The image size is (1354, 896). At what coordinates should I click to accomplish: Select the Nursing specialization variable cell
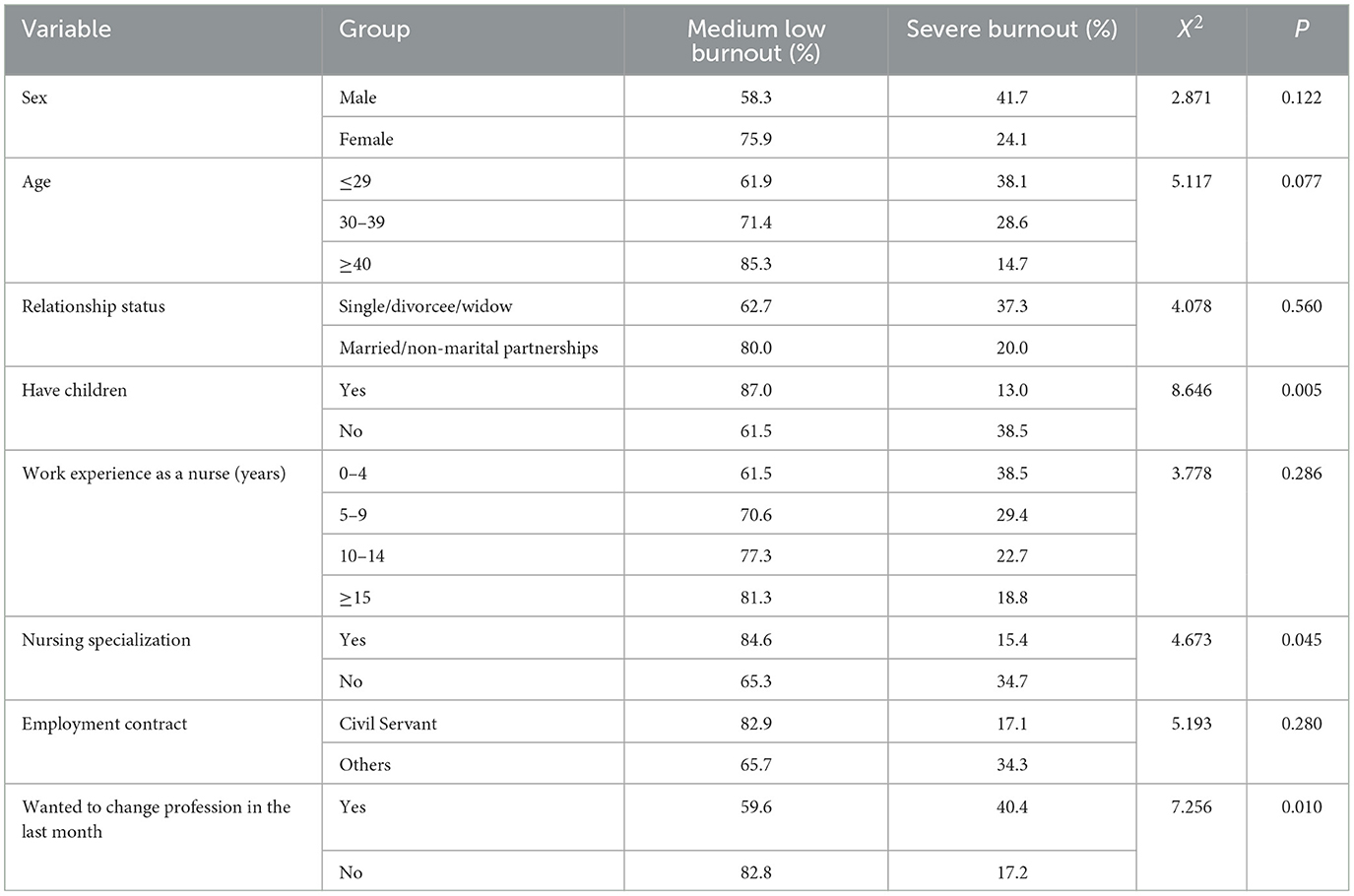click(106, 640)
